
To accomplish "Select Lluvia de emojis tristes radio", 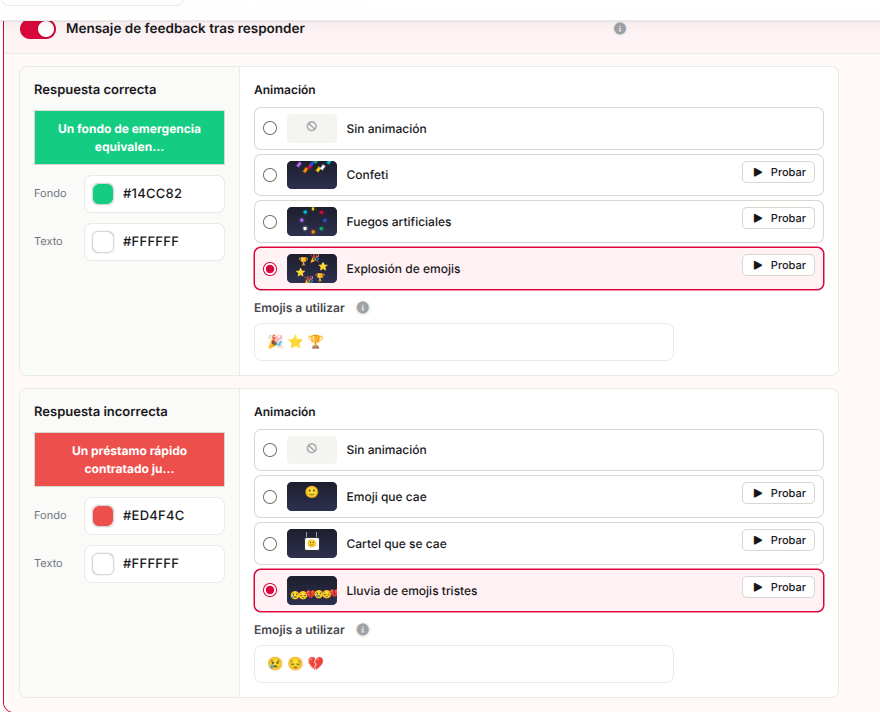I will point(270,590).
